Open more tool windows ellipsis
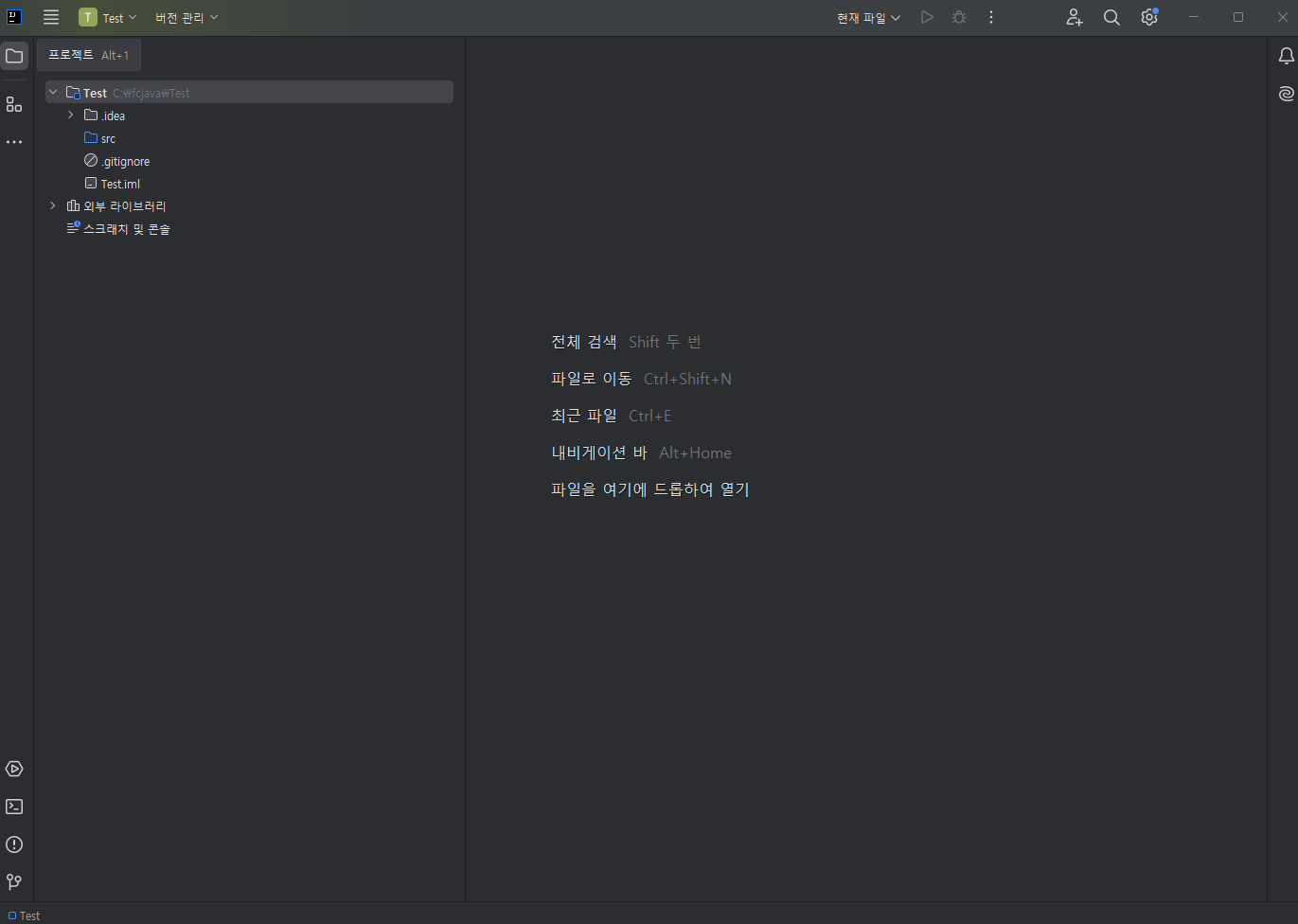This screenshot has width=1298, height=924. [x=14, y=142]
